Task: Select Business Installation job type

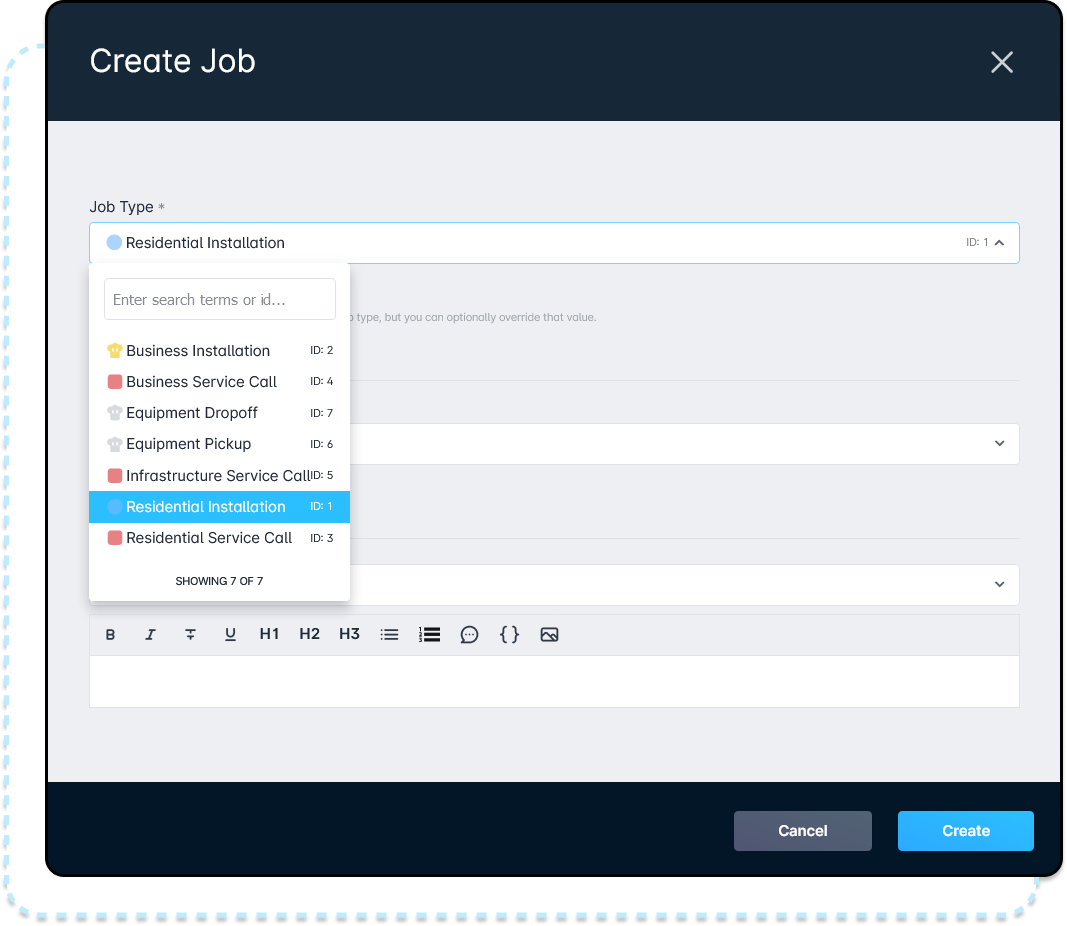Action: pyautogui.click(x=220, y=350)
